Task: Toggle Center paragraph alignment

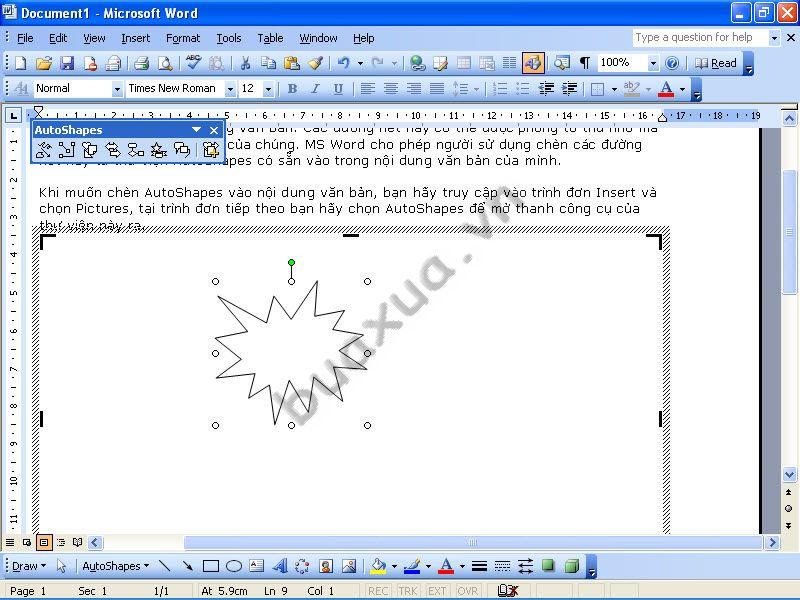Action: [x=391, y=89]
